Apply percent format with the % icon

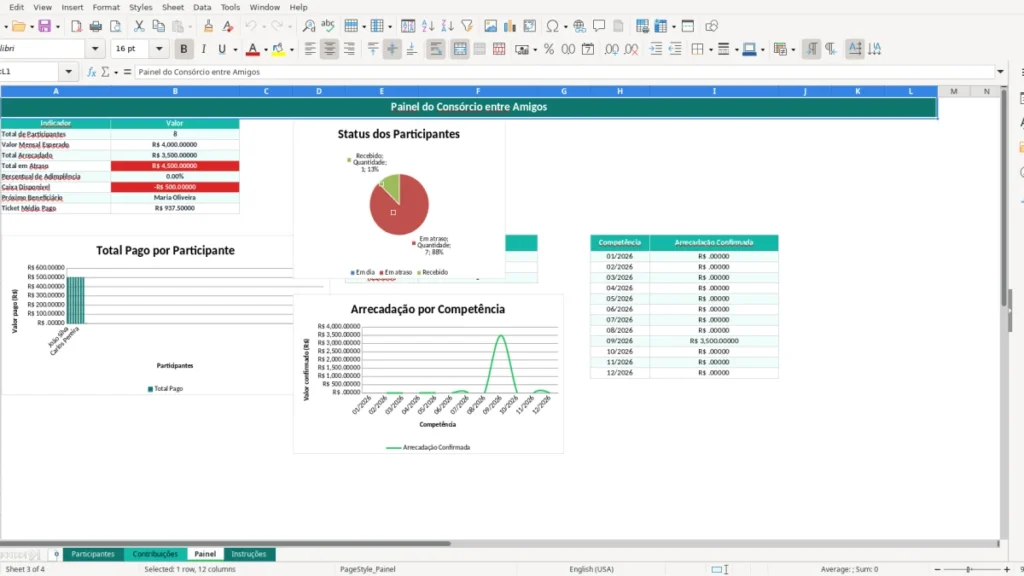pyautogui.click(x=549, y=49)
